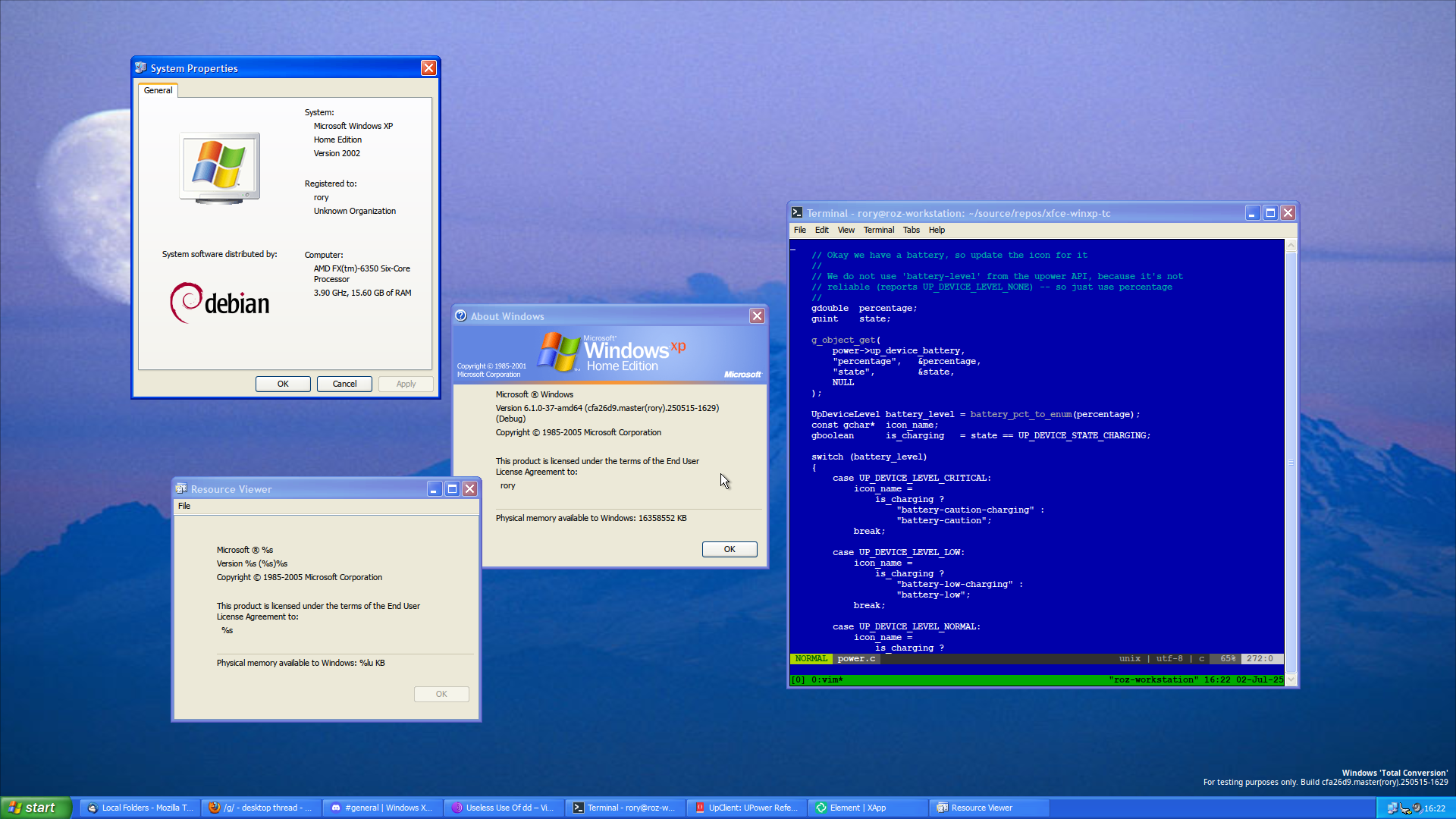Click the Terminal scrollbar down arrow
The width and height of the screenshot is (1456, 819).
[1291, 679]
